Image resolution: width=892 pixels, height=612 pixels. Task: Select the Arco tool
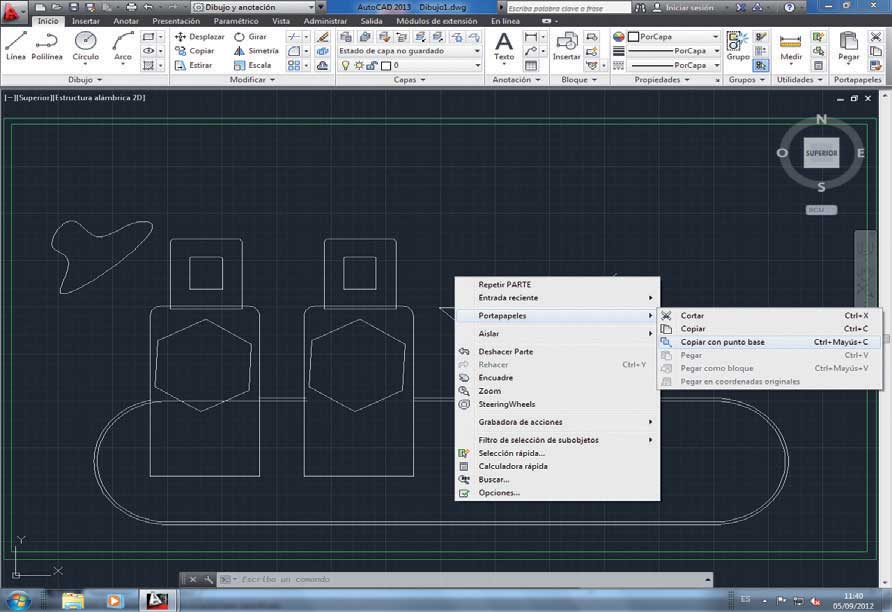tap(123, 46)
